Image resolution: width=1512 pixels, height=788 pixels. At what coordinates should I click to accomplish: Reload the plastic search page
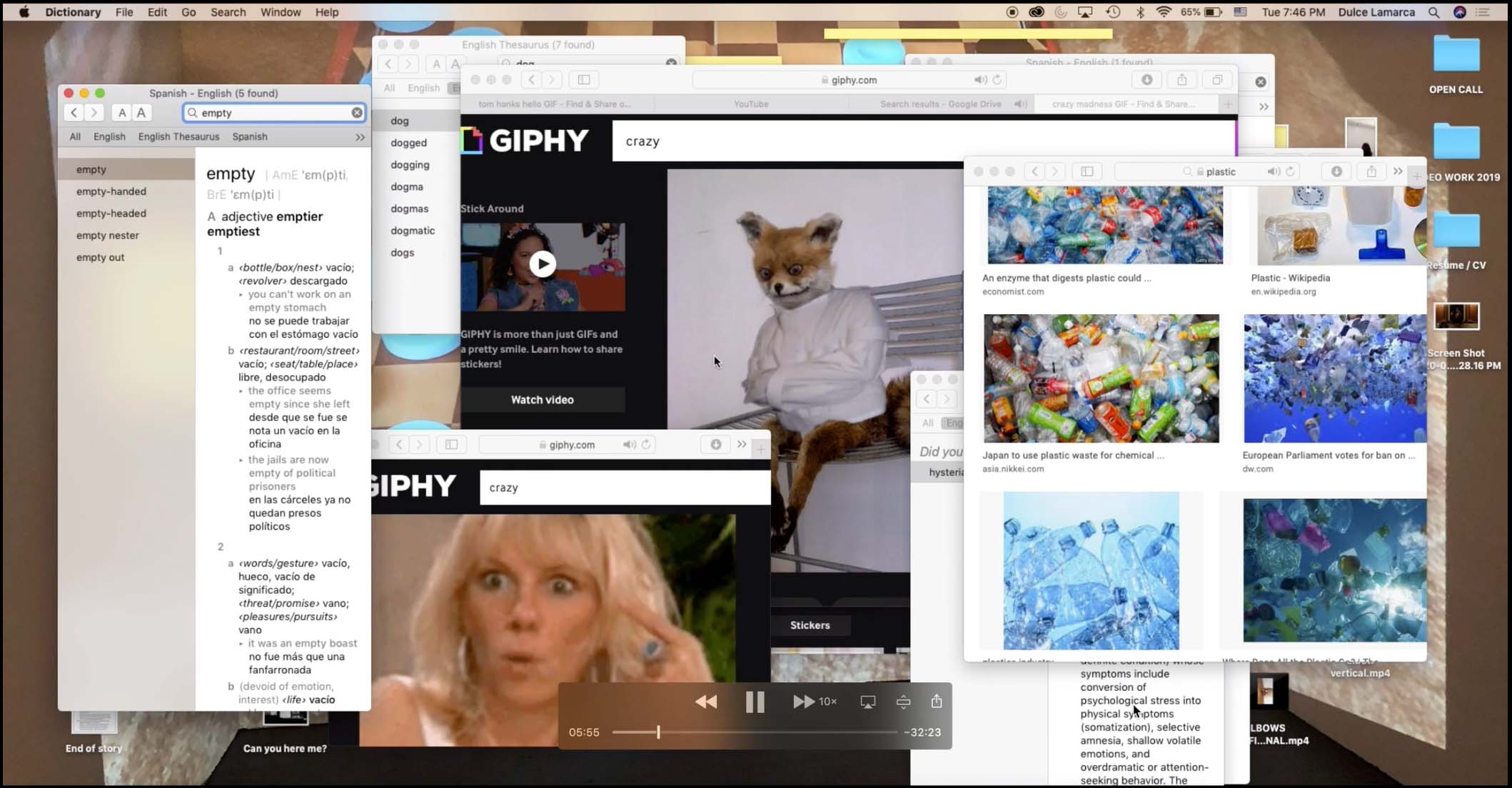click(x=1290, y=171)
